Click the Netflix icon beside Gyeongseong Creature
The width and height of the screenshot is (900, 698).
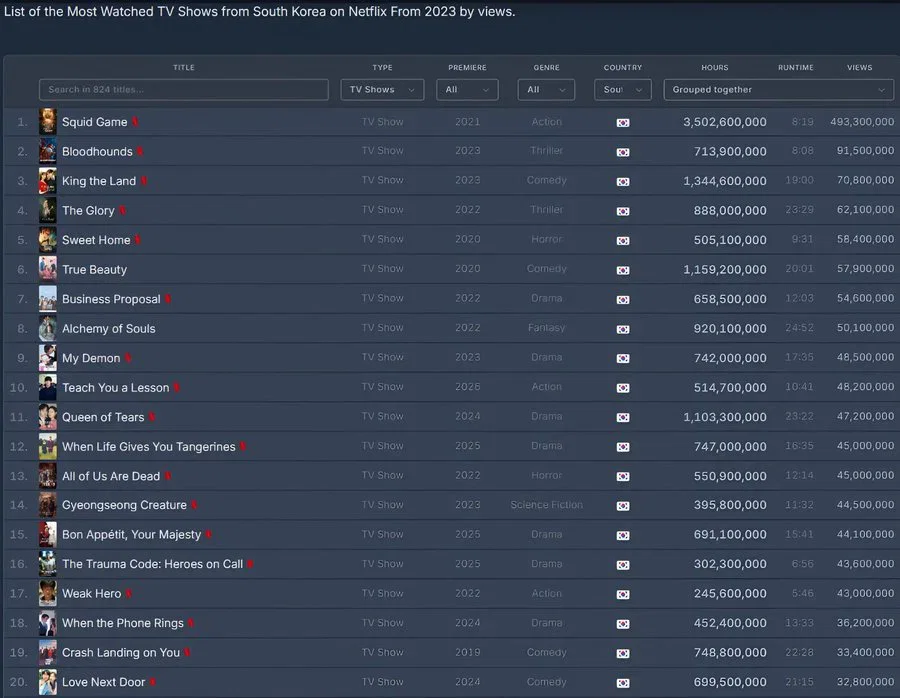tap(194, 505)
